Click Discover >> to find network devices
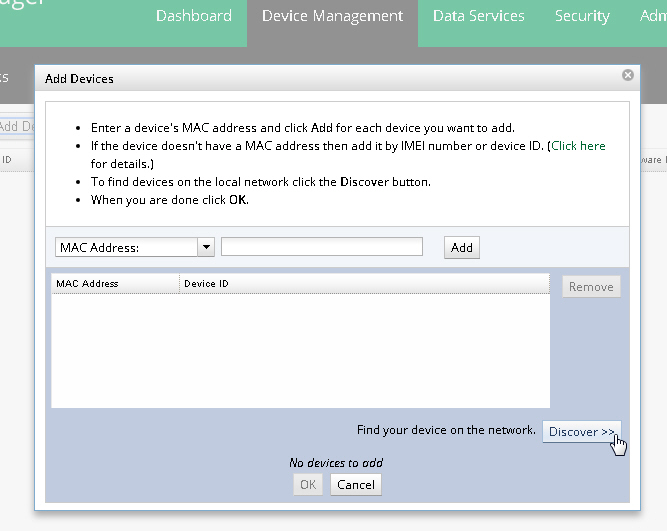Screen dimensions: 667x531 (581, 432)
